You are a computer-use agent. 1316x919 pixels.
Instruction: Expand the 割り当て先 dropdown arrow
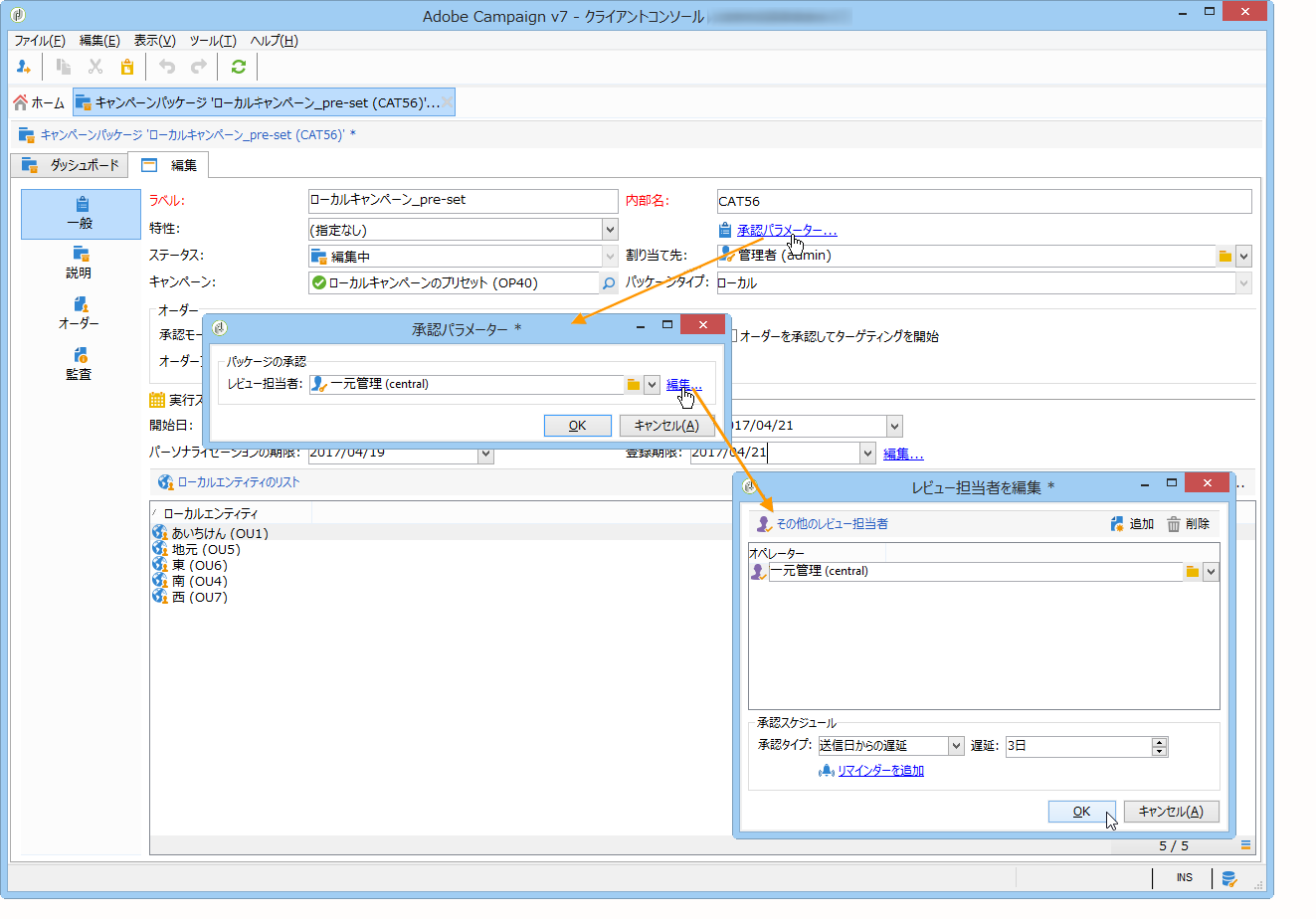(x=1243, y=257)
